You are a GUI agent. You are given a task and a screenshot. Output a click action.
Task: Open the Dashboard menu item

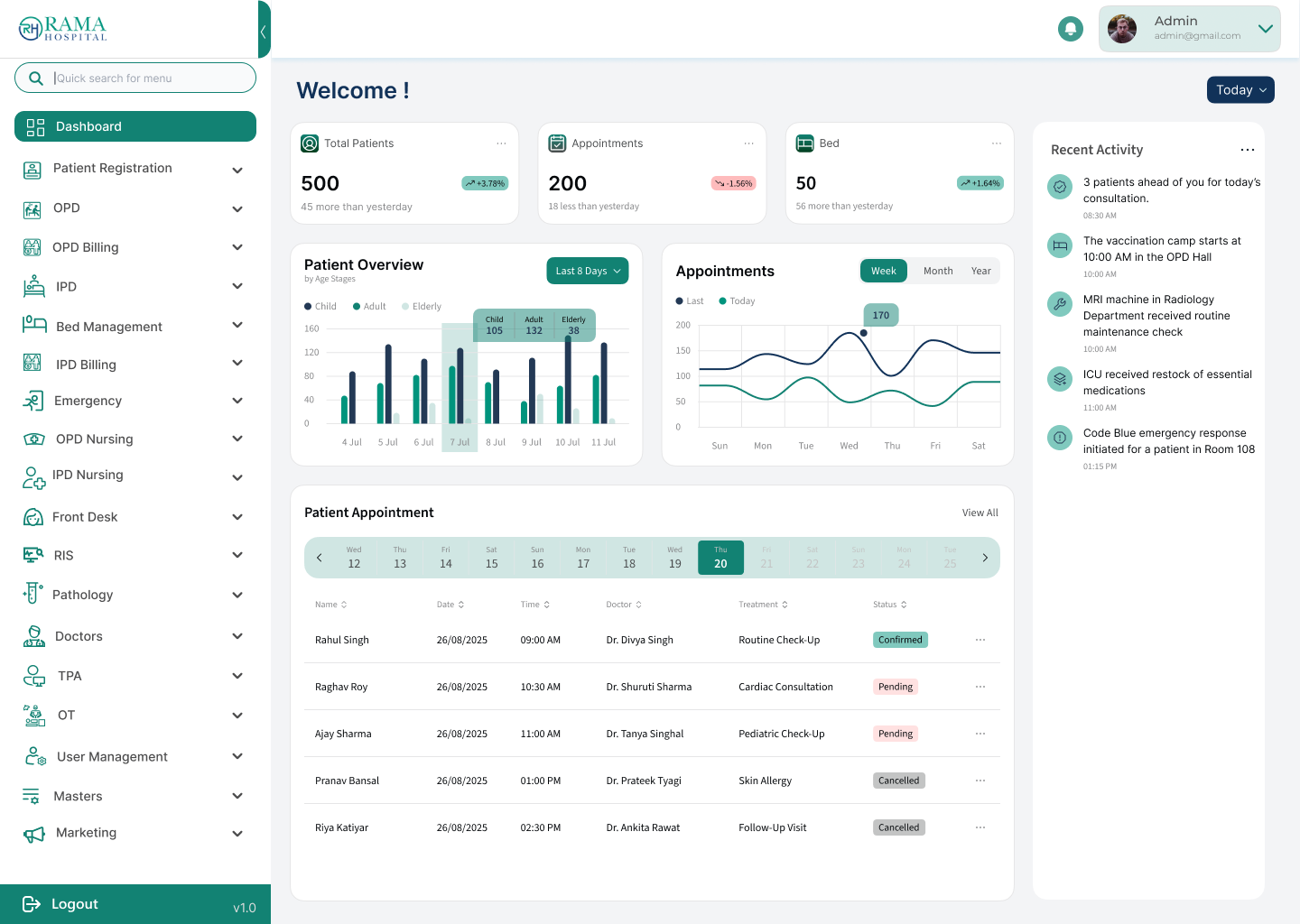coord(135,126)
